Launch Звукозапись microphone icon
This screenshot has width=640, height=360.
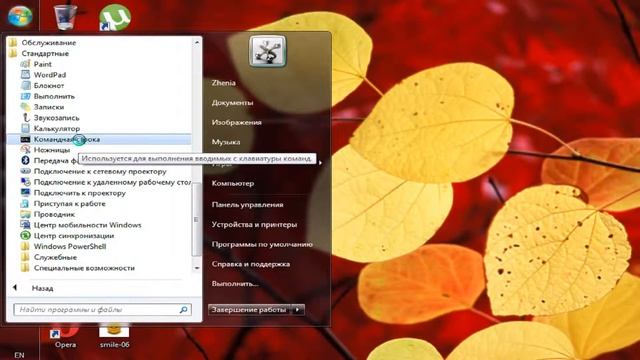(25, 118)
